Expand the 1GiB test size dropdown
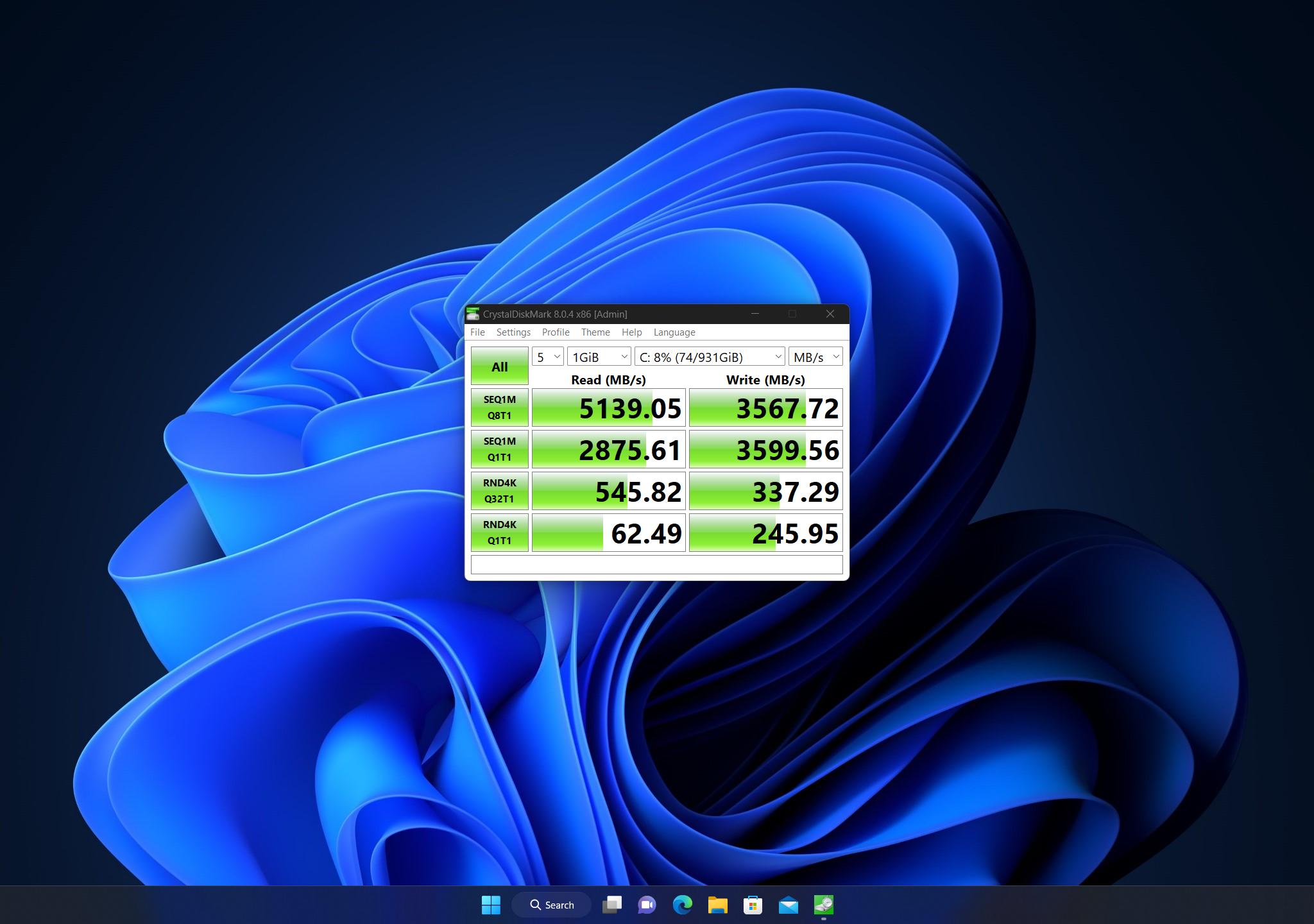The image size is (1314, 924). coord(599,357)
